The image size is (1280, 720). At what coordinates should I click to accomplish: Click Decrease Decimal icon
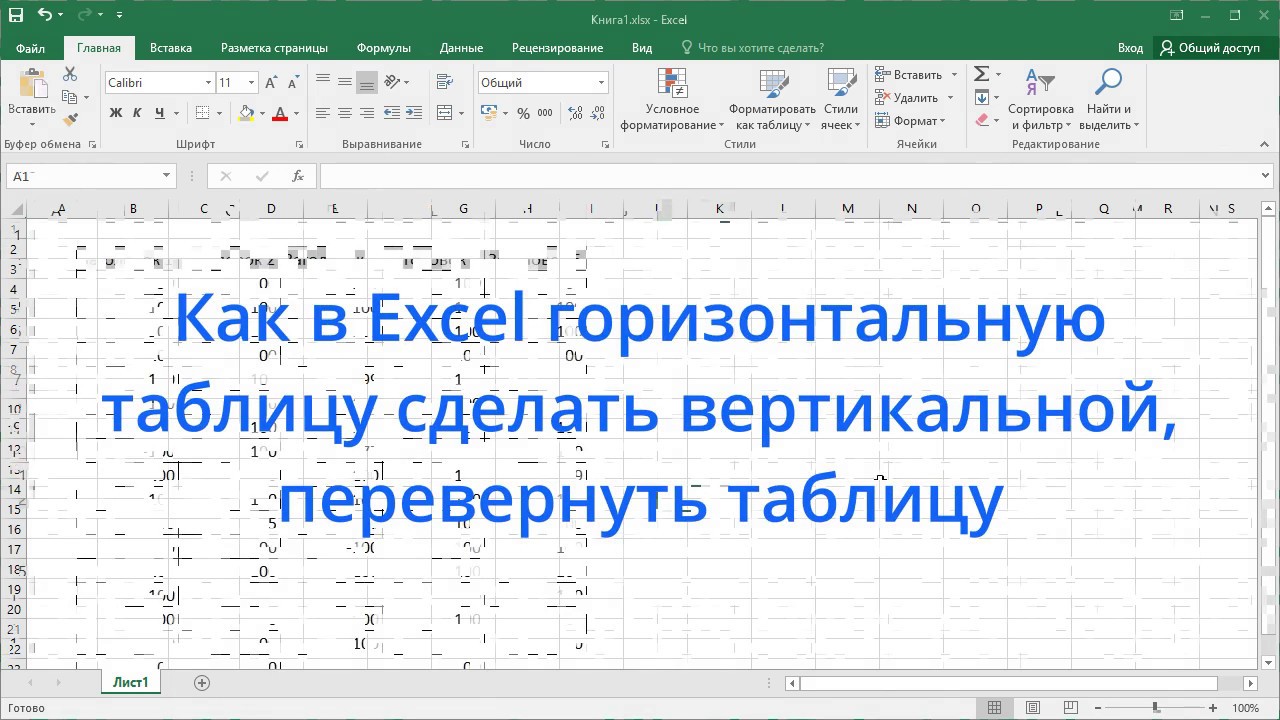tap(597, 113)
